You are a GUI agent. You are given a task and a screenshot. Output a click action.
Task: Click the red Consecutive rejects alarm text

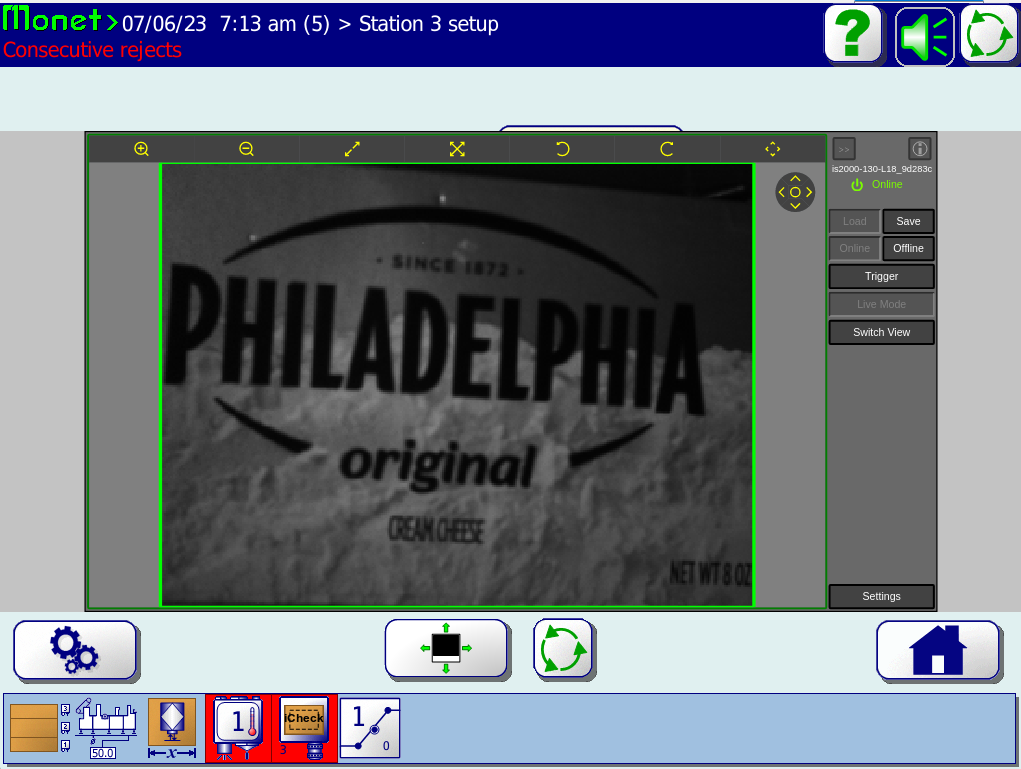[92, 50]
